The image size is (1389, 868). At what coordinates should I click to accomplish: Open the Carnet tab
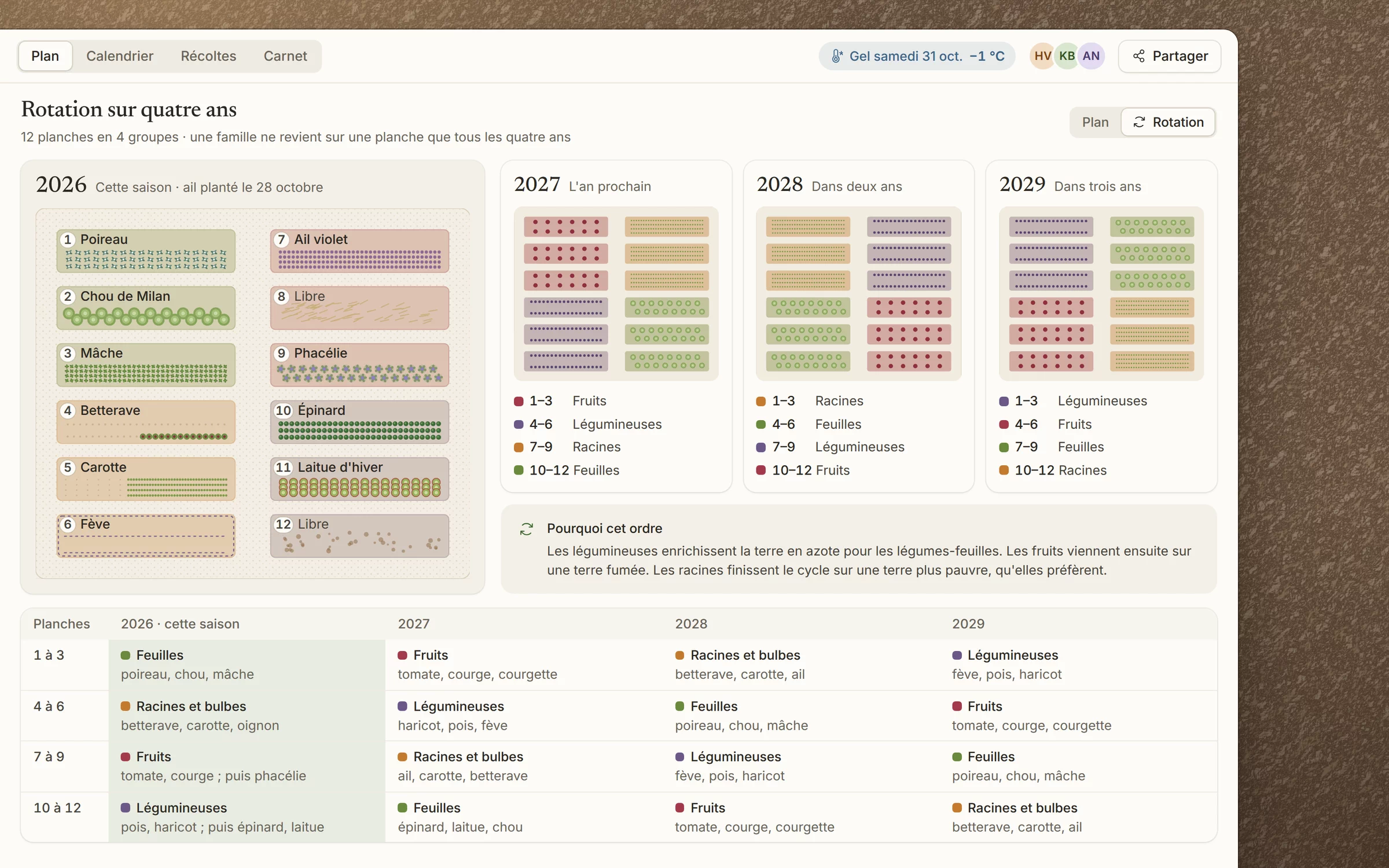pos(285,56)
